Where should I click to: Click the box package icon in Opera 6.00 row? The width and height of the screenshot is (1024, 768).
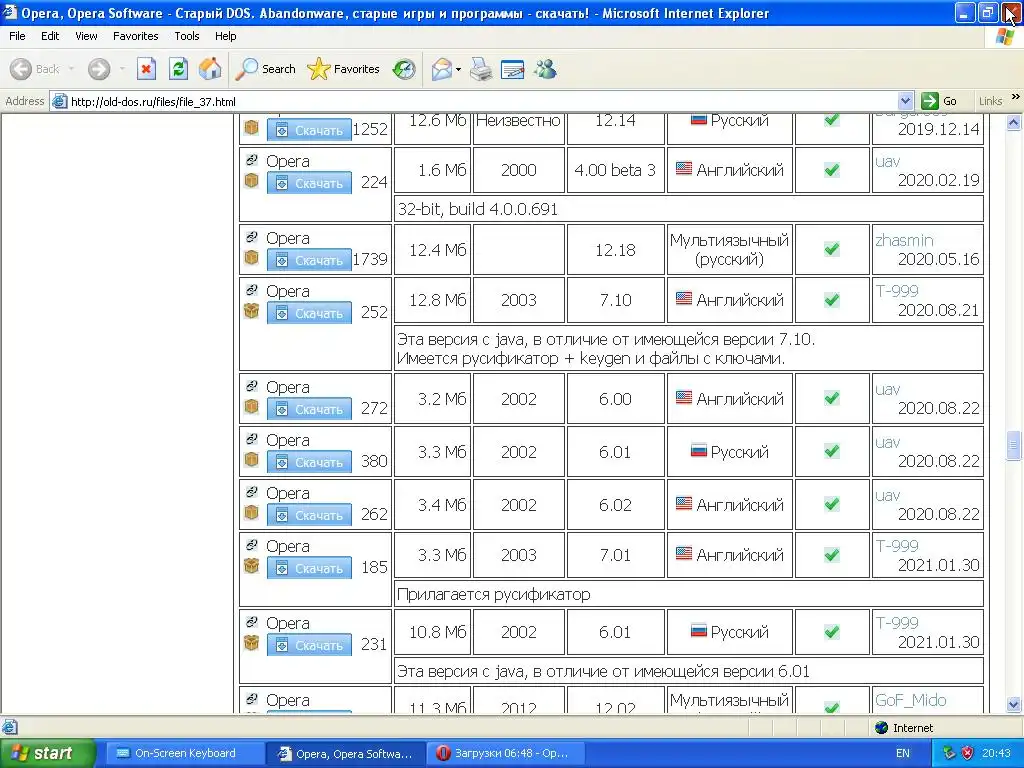(x=251, y=407)
